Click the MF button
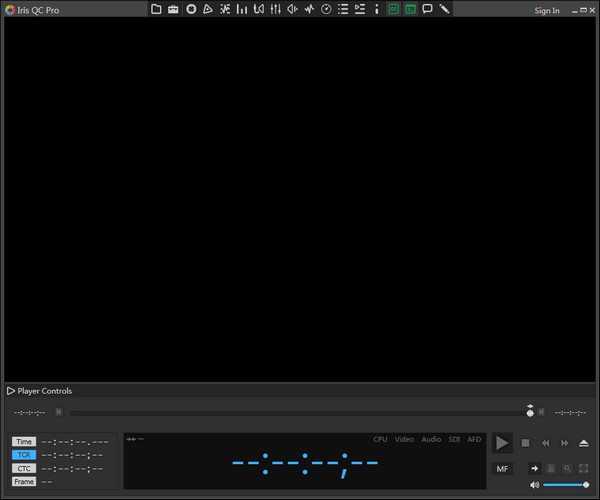This screenshot has height=500, width=600. pos(502,469)
